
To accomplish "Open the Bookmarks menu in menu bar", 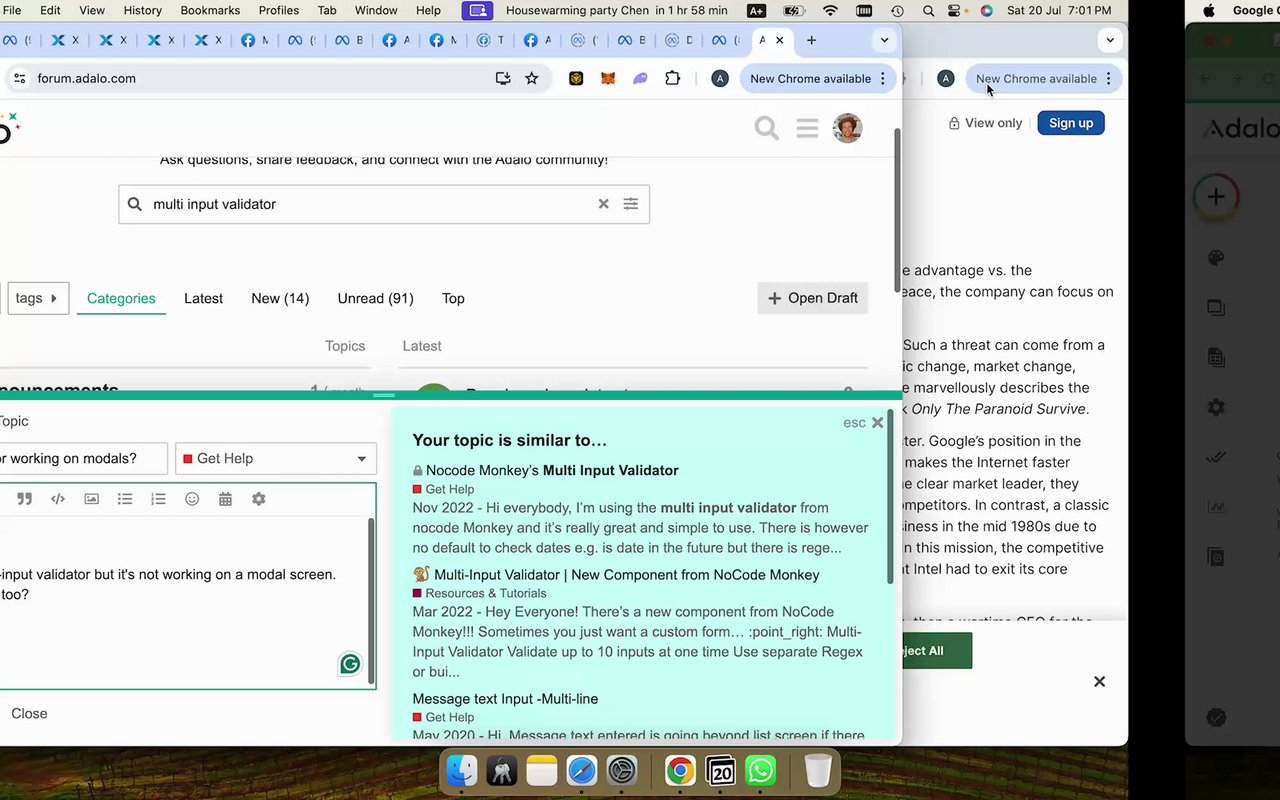I will [210, 10].
